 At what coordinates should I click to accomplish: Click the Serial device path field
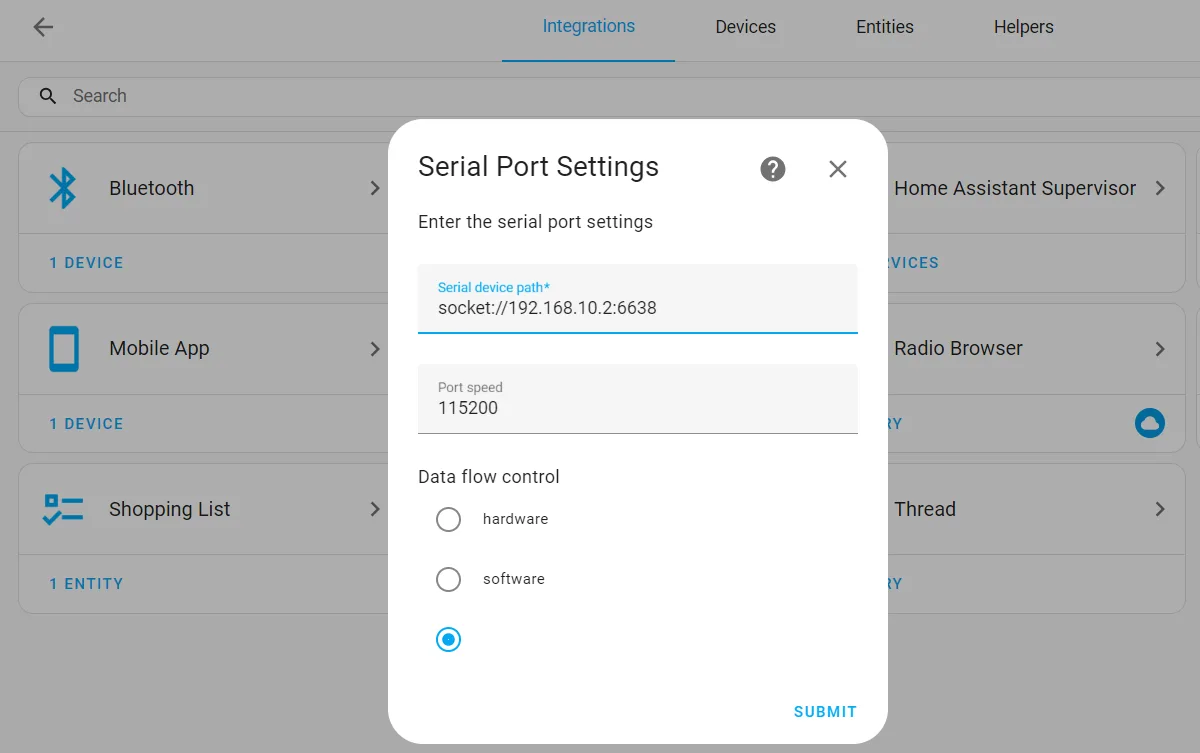click(x=637, y=308)
